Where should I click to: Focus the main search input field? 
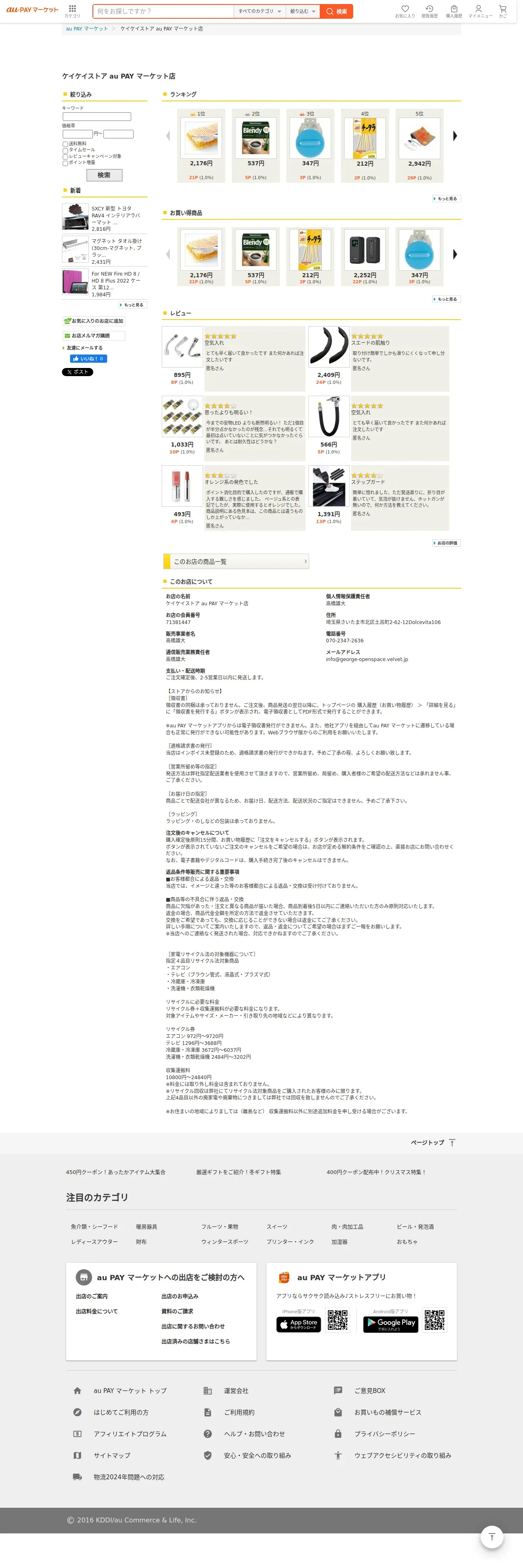tap(163, 11)
